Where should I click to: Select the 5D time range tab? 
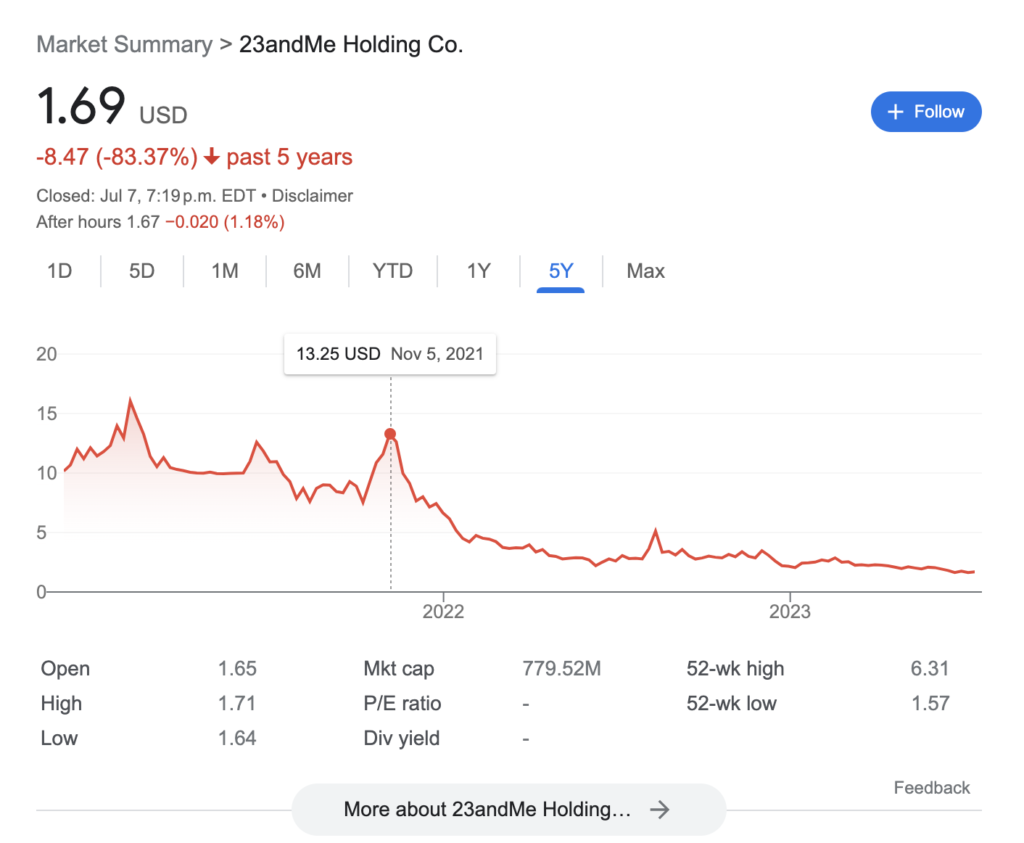pyautogui.click(x=142, y=271)
